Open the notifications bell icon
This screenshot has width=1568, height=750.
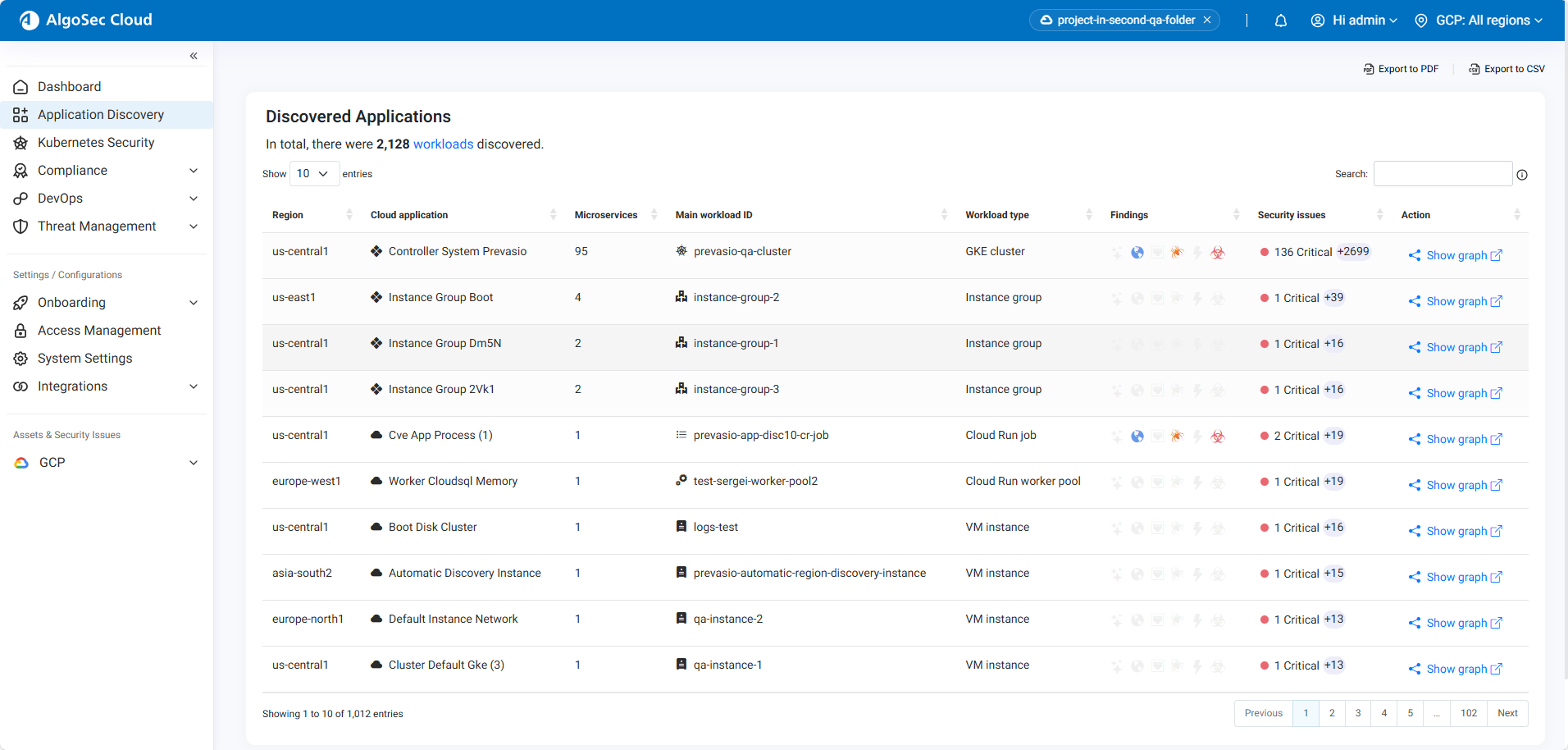click(1280, 21)
